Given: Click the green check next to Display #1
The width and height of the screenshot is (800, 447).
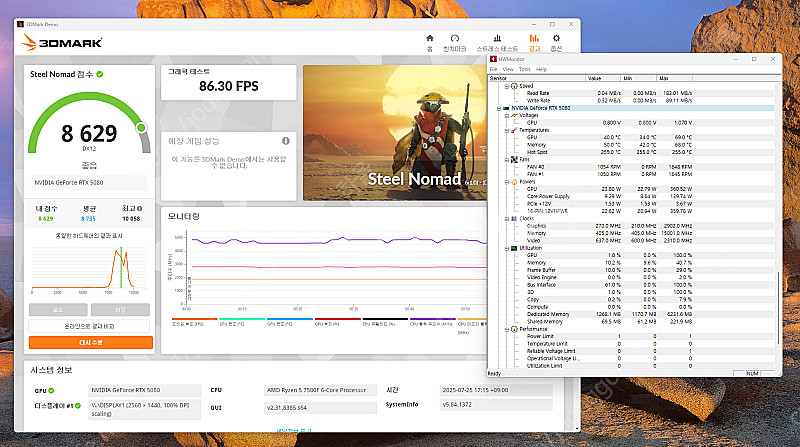Looking at the screenshot, I should pos(78,406).
